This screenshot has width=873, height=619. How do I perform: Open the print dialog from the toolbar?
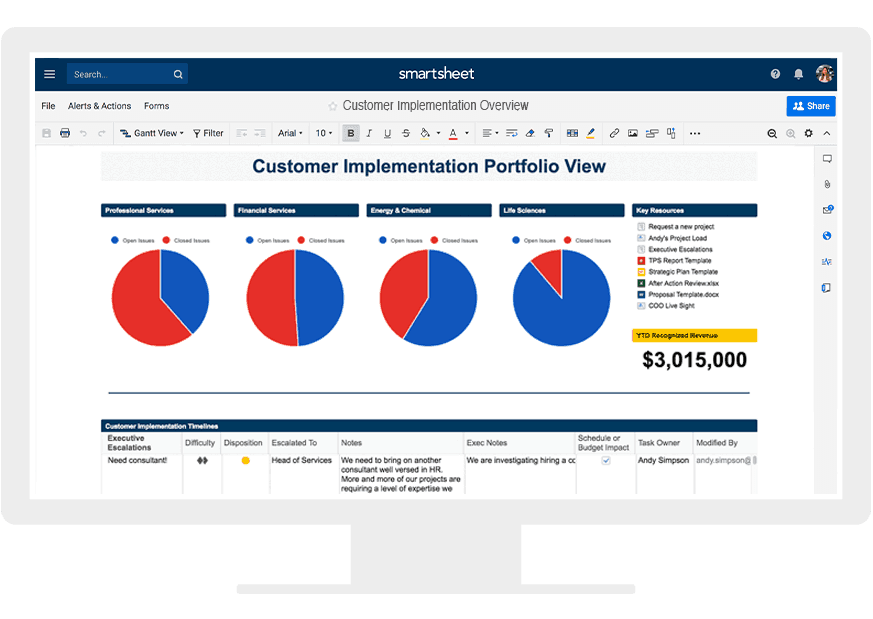coord(64,133)
